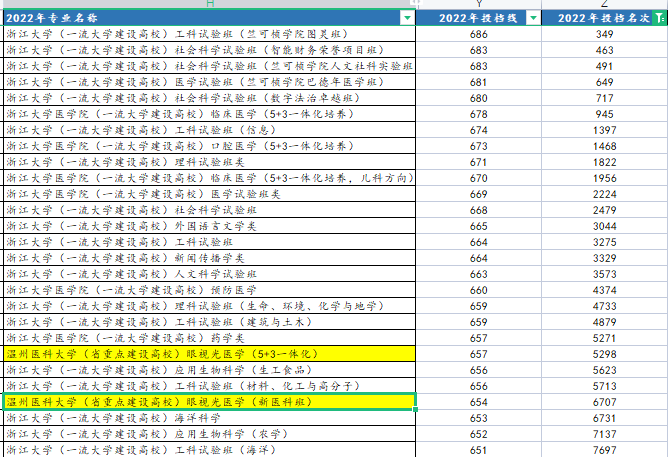The height and width of the screenshot is (457, 668).
Task: Select the score cell showing 678
Action: click(x=478, y=114)
